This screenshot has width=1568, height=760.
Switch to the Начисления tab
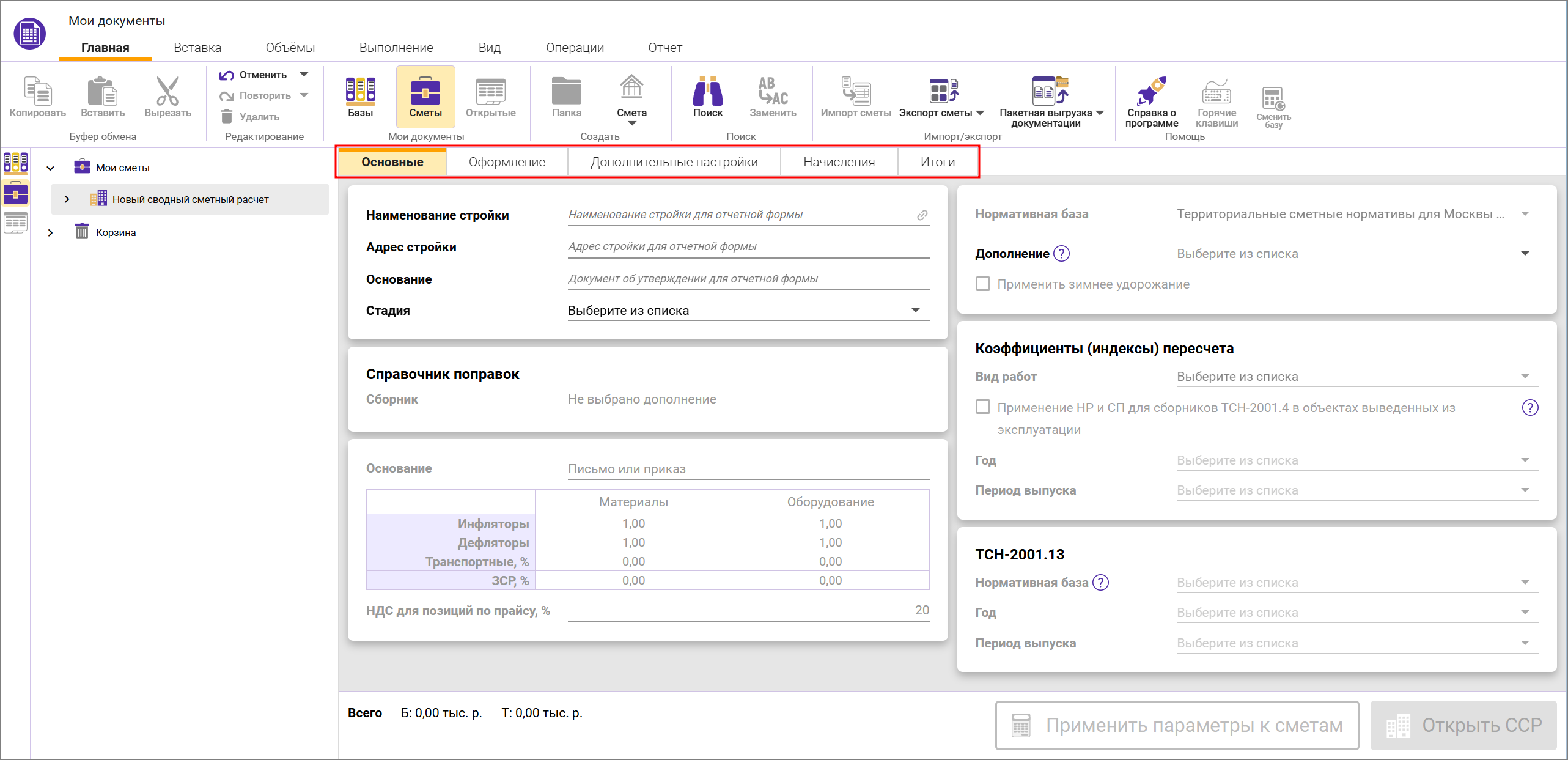click(x=839, y=162)
